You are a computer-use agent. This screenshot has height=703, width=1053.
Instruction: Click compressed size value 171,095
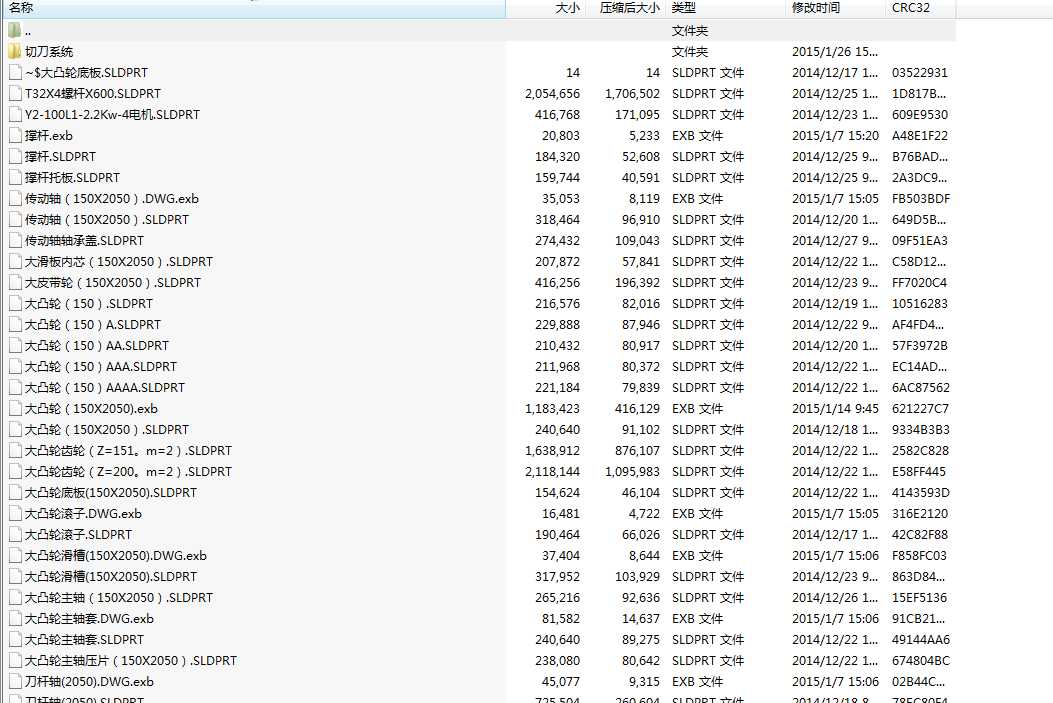(637, 115)
